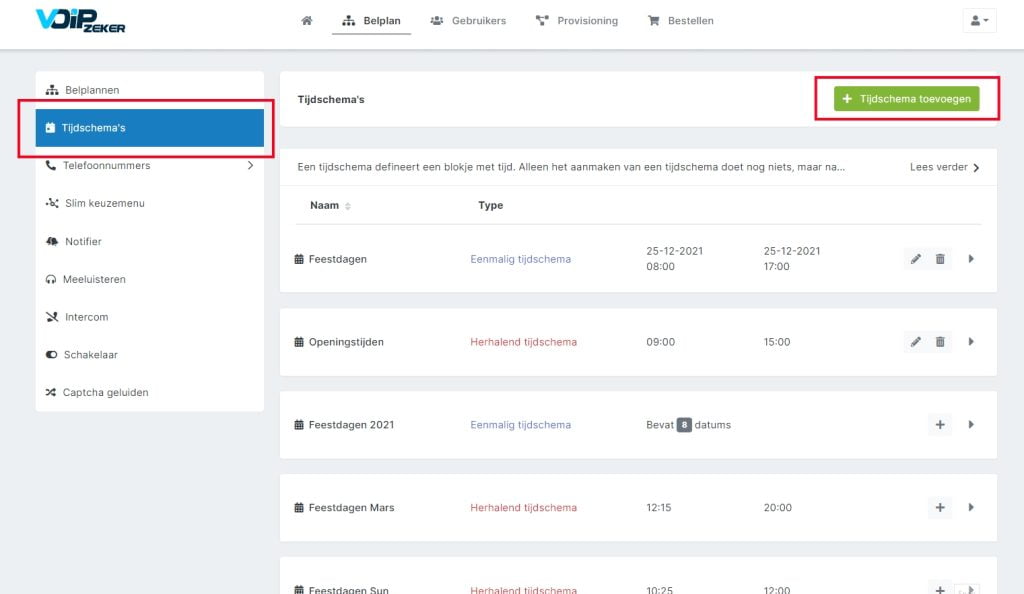The width and height of the screenshot is (1024, 594).
Task: Click the Feestdagen Mars schedule name
Action: coord(351,507)
